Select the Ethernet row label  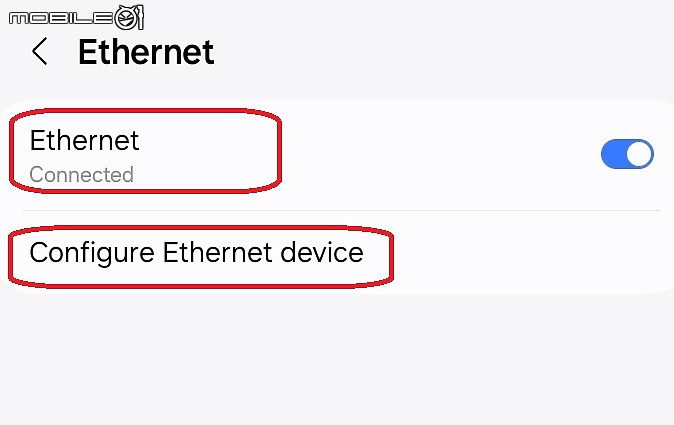pos(84,141)
